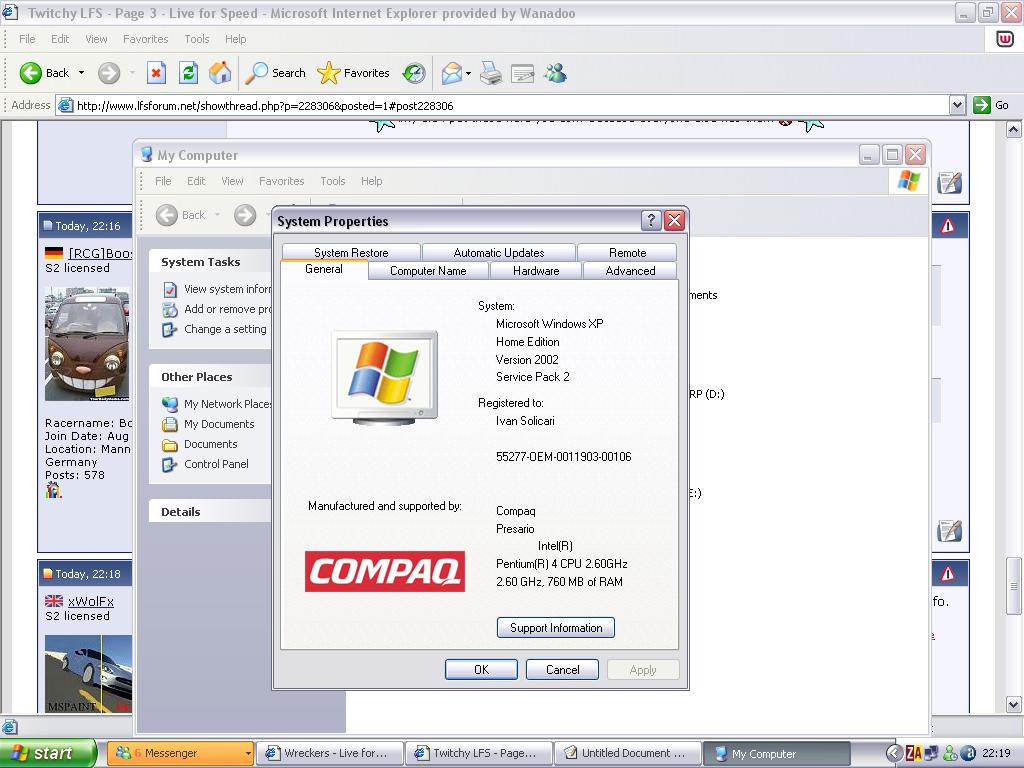
Task: Click the ZoneAlarm tray icon
Action: tap(914, 754)
